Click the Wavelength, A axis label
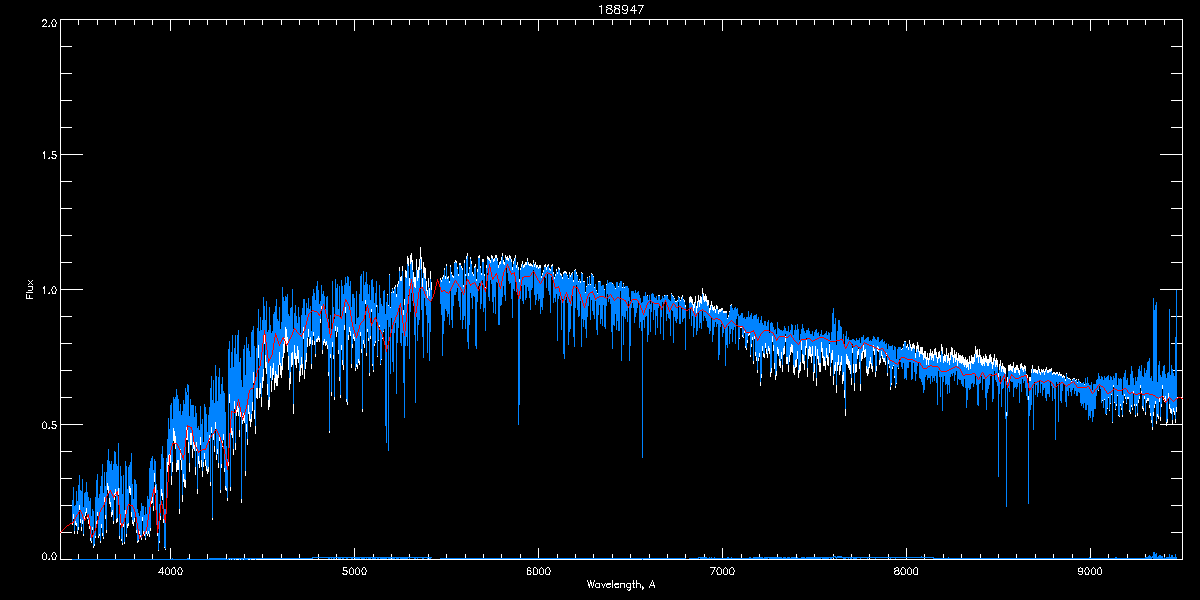This screenshot has width=1200, height=600. (x=621, y=584)
